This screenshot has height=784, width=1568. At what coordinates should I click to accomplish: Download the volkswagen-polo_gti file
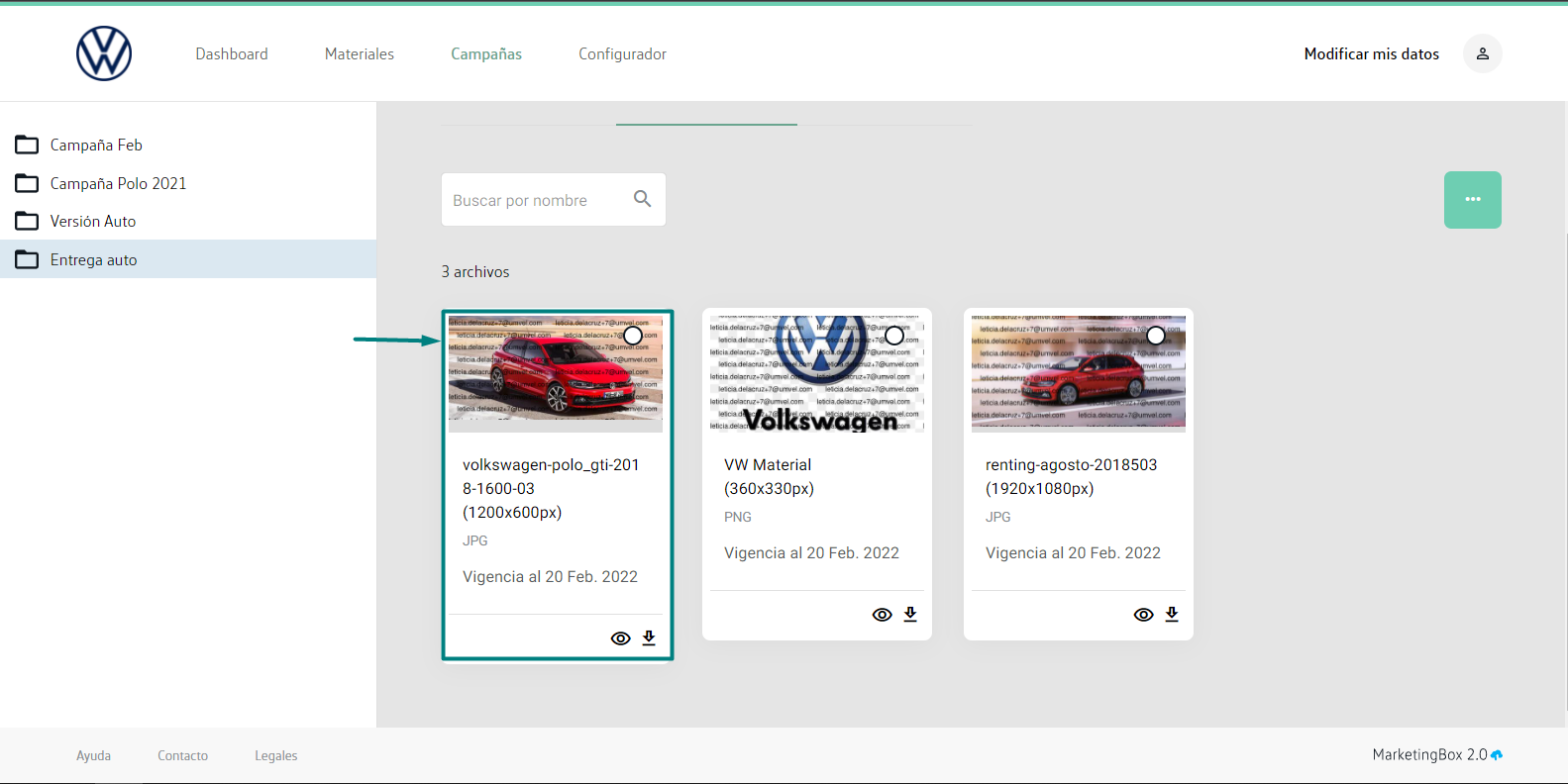(649, 638)
